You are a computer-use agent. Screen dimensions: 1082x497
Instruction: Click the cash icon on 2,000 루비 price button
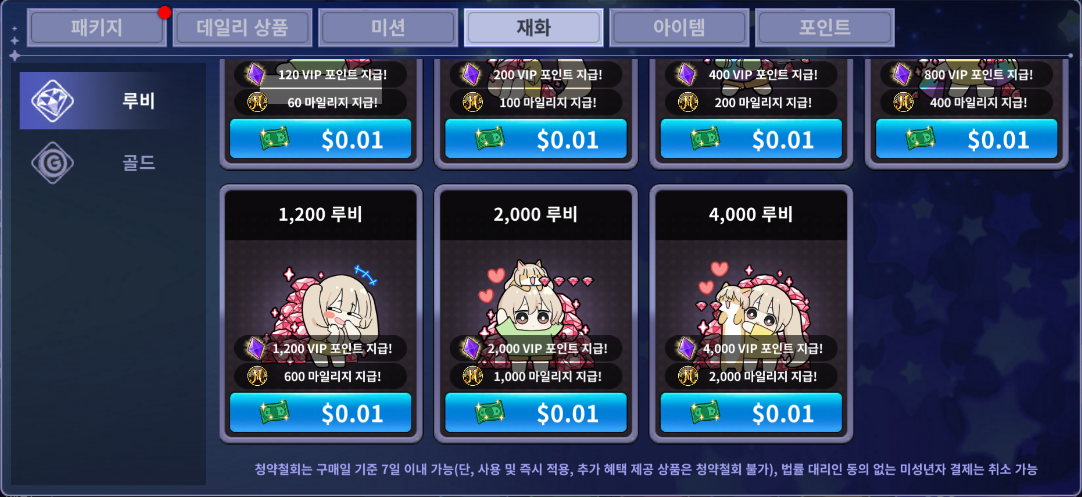click(490, 413)
